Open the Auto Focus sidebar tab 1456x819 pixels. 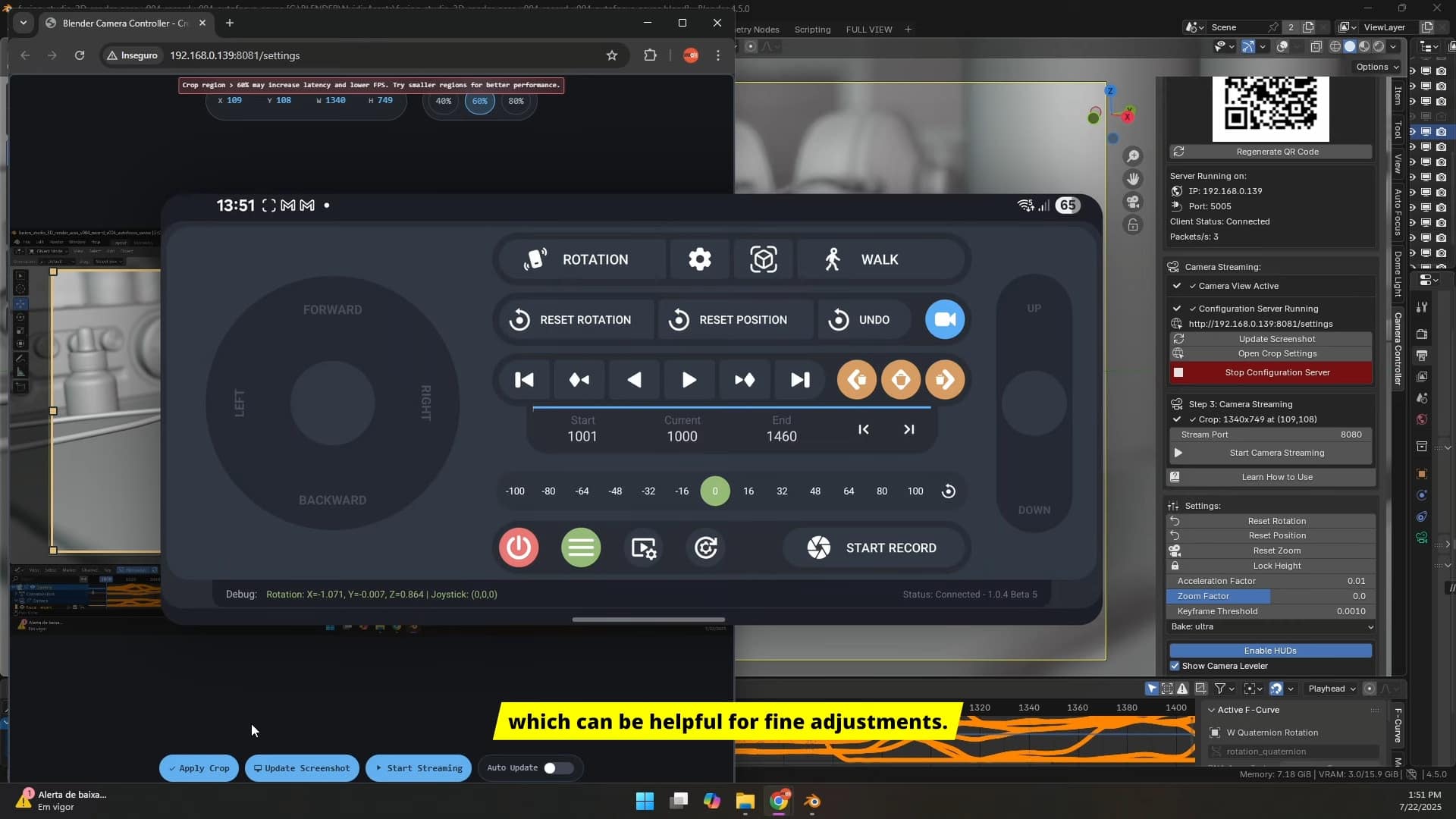coord(1398,212)
